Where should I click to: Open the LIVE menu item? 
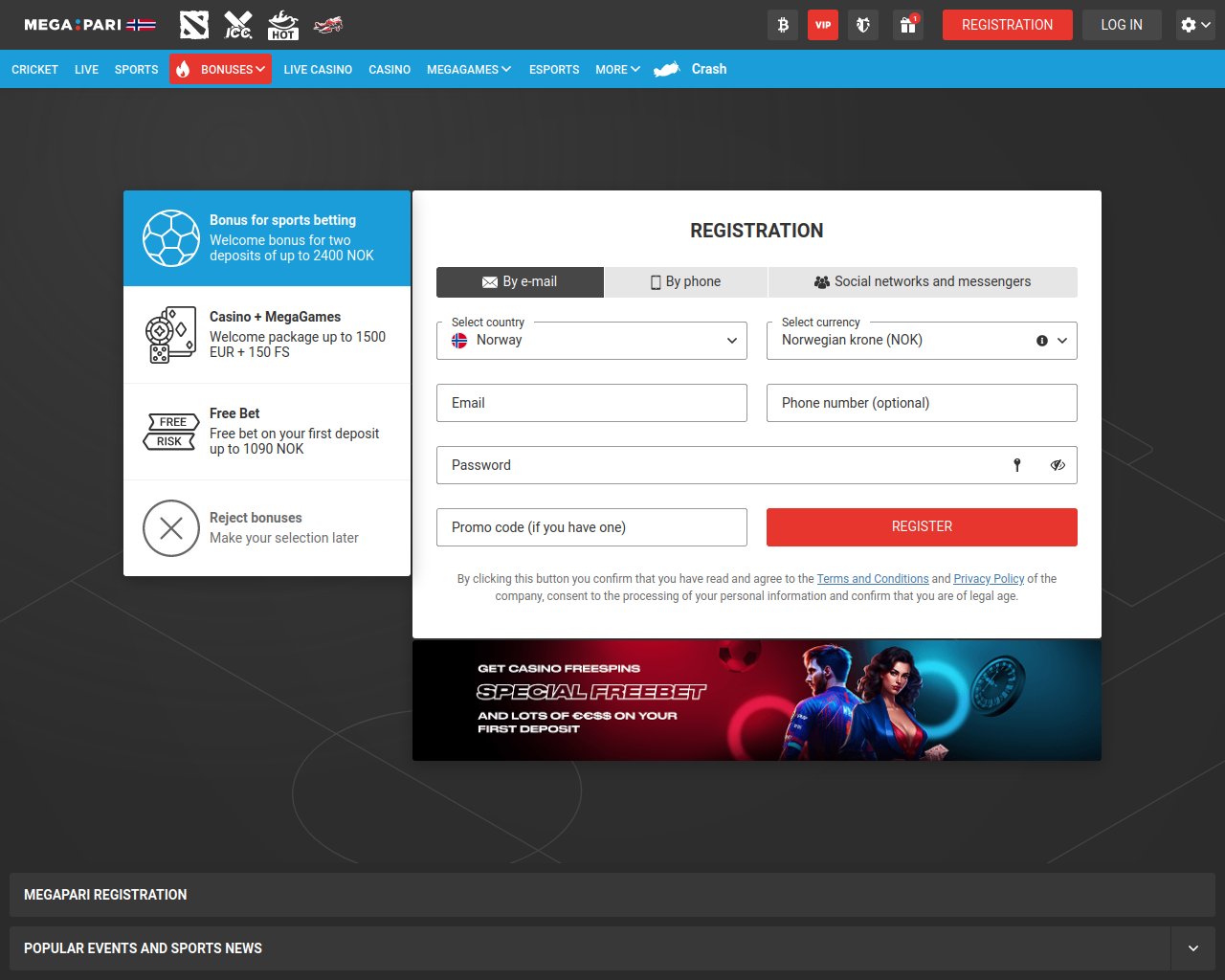(x=86, y=69)
